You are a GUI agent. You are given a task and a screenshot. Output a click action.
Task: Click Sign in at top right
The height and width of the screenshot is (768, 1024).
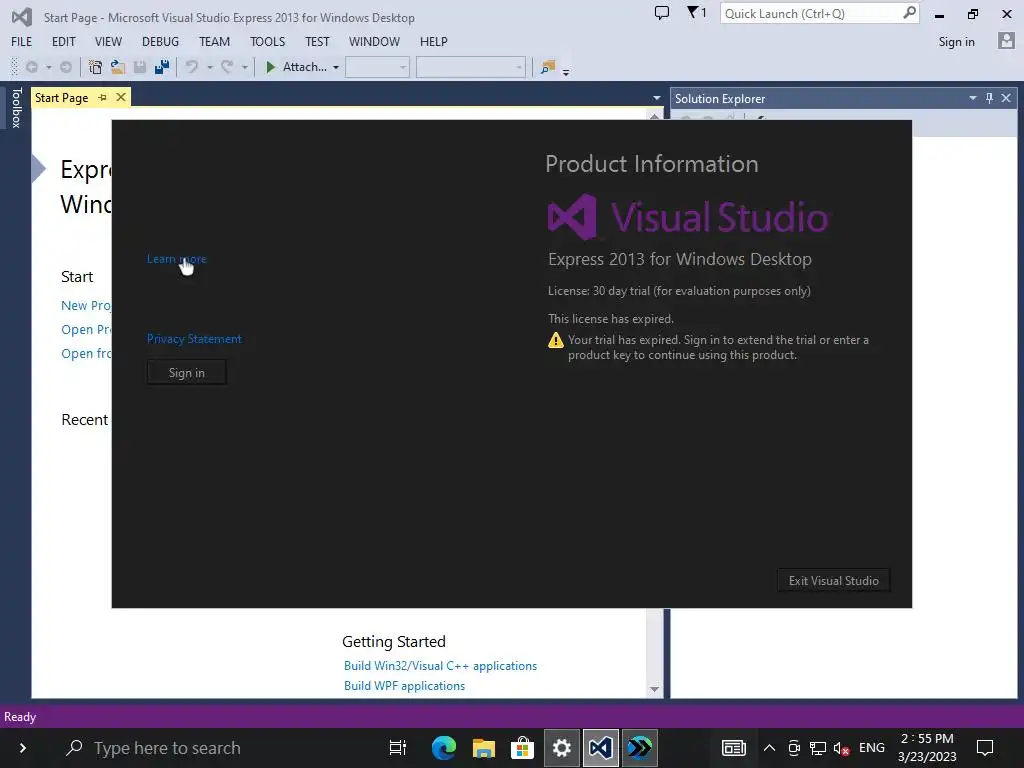(956, 42)
